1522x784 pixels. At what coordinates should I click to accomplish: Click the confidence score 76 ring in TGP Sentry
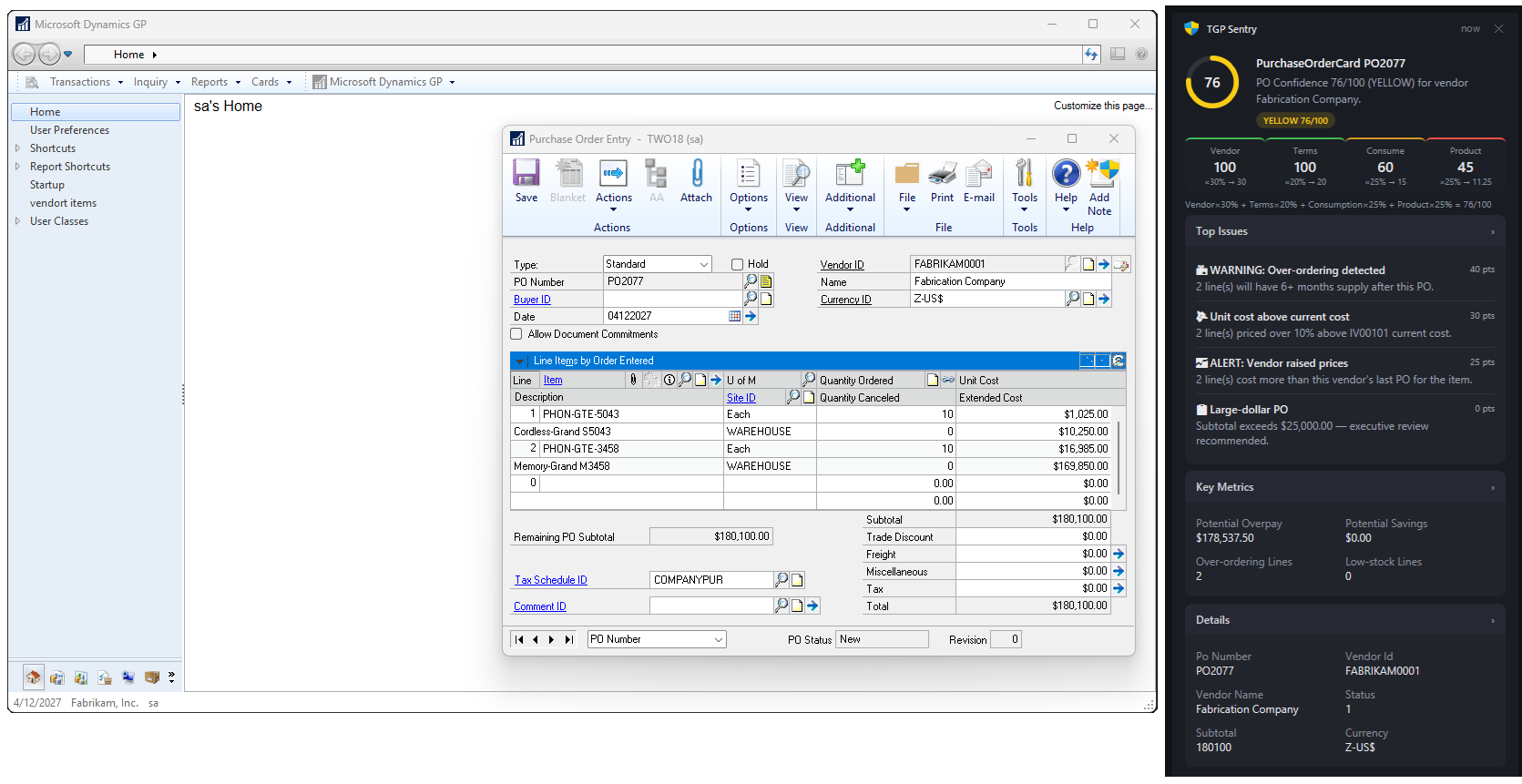pyautogui.click(x=1212, y=82)
